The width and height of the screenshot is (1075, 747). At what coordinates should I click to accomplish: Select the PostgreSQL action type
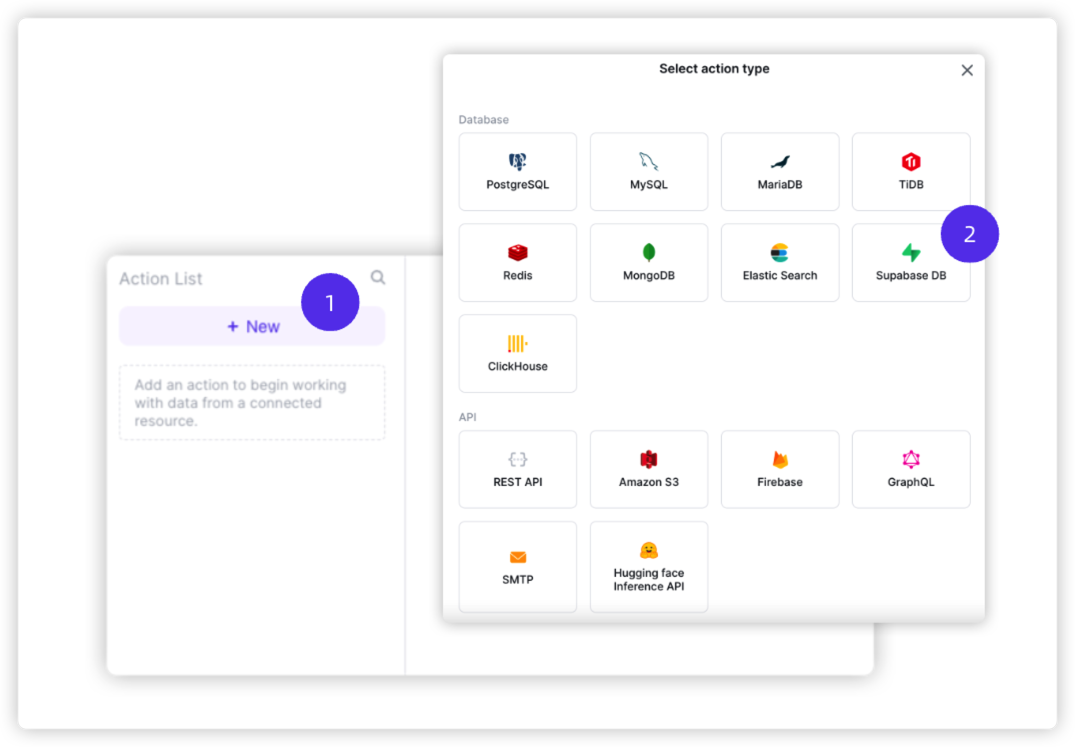pos(518,172)
